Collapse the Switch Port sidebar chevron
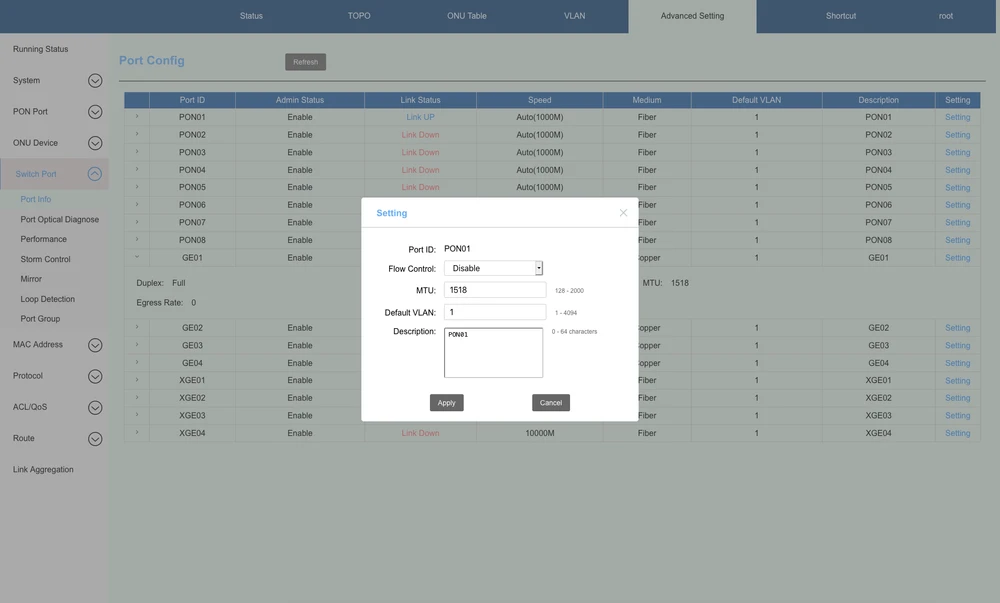This screenshot has height=603, width=1000. click(95, 174)
